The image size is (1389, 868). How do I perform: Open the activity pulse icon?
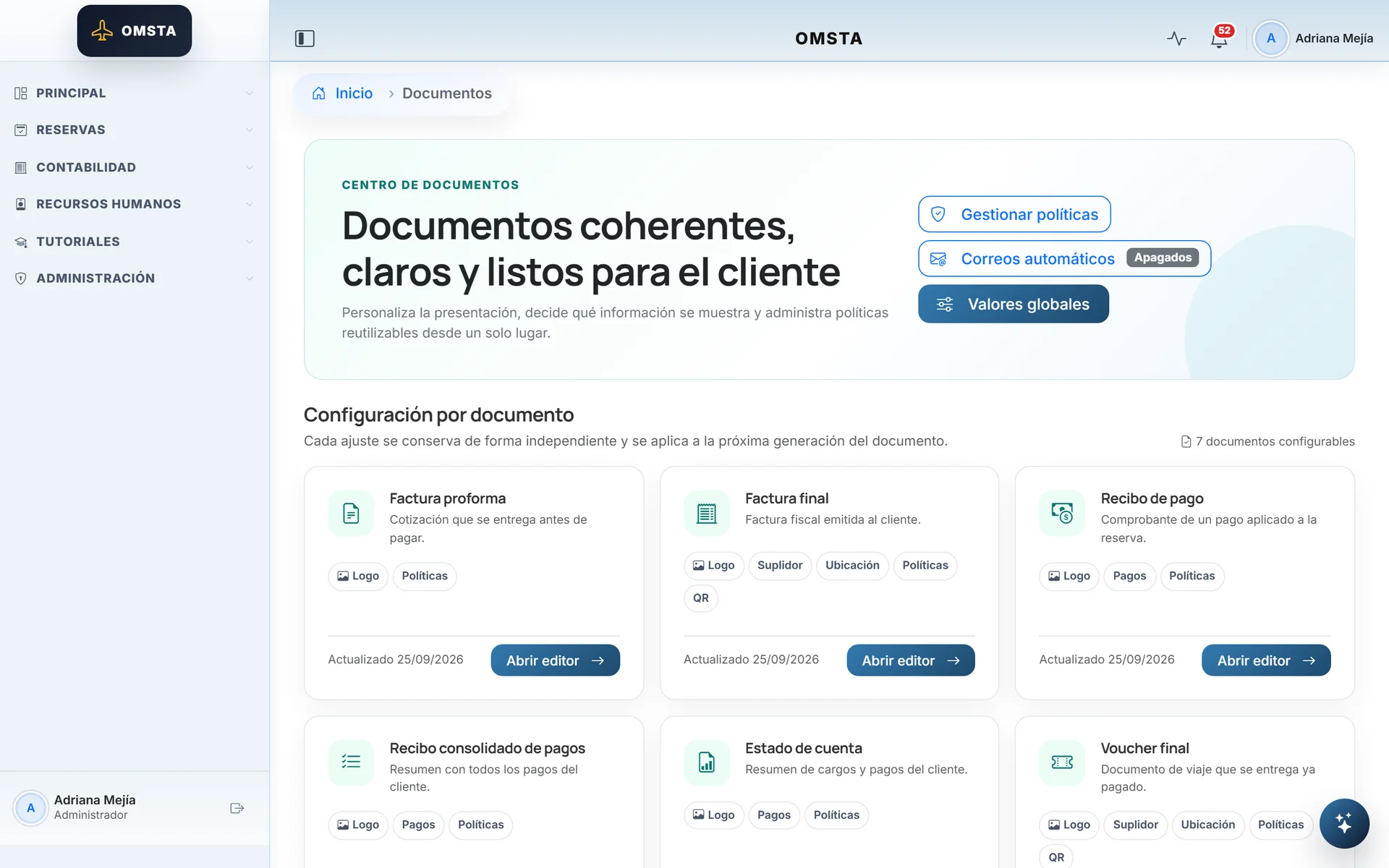(1176, 38)
